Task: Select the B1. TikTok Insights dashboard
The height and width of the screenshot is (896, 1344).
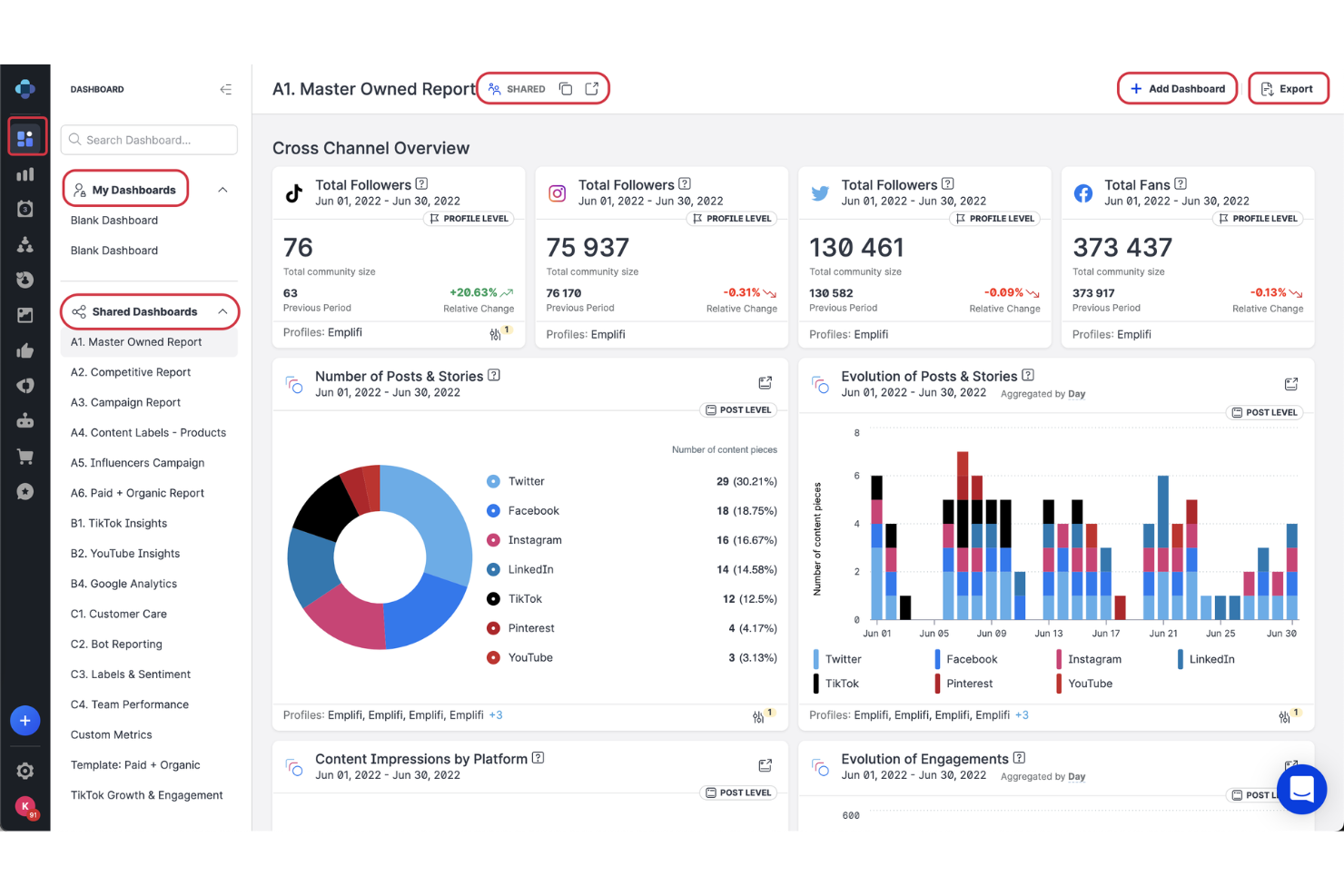Action: point(119,523)
